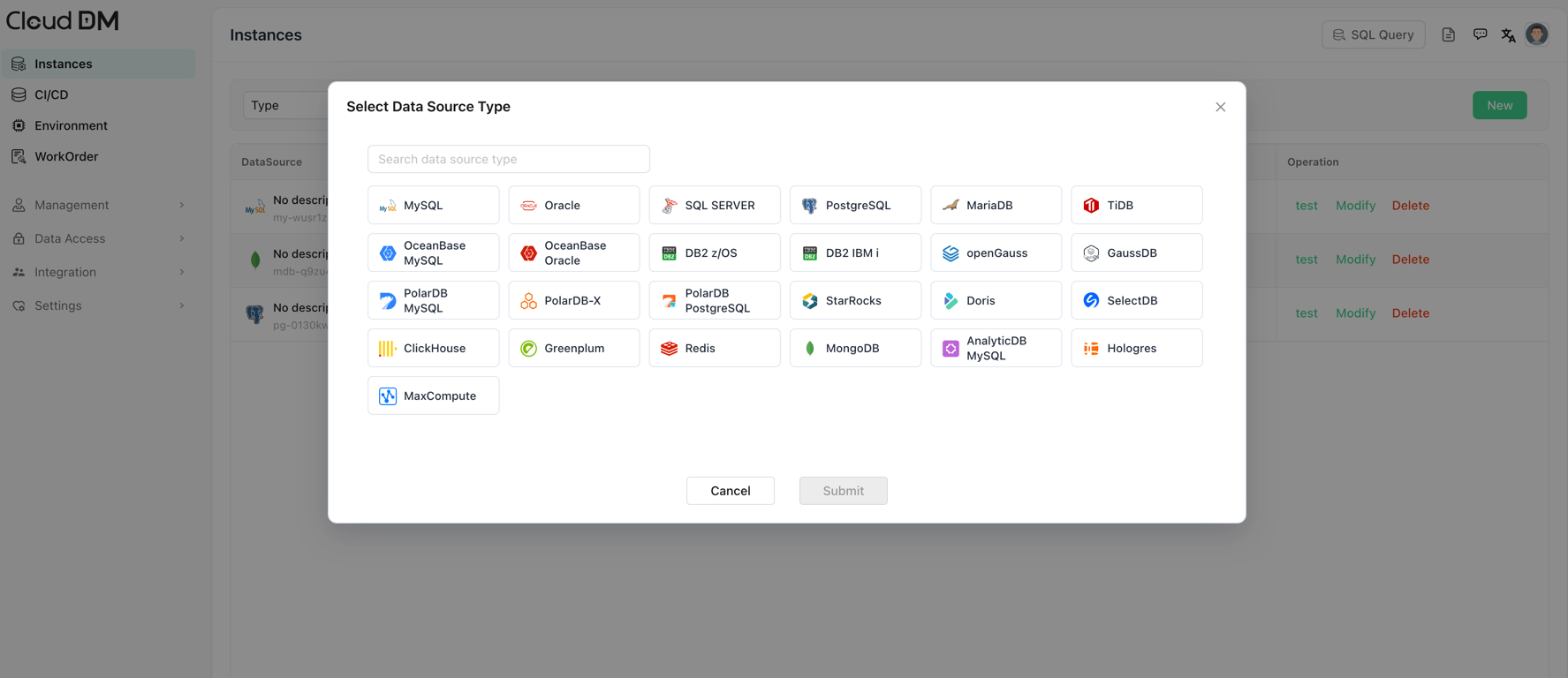Pick the AnalyticDB MySQL option
Screen dimensions: 1568x678
point(996,348)
